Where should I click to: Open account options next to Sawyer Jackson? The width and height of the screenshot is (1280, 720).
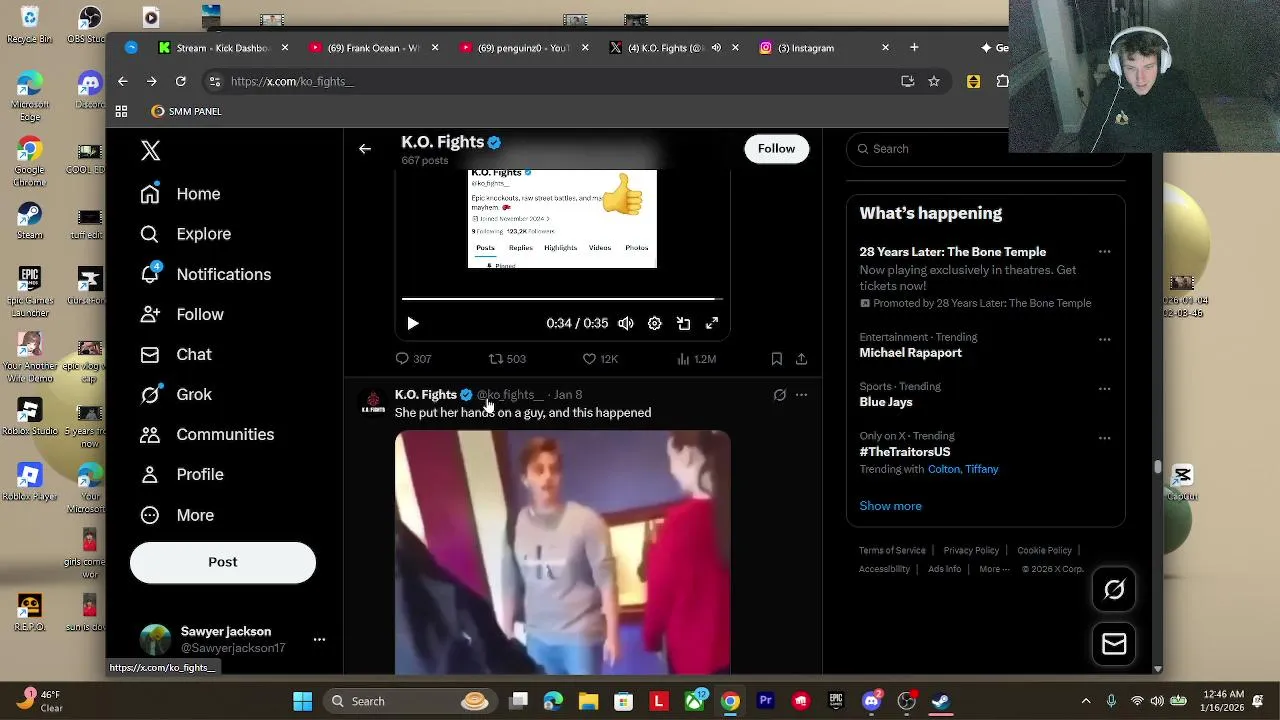pos(319,639)
